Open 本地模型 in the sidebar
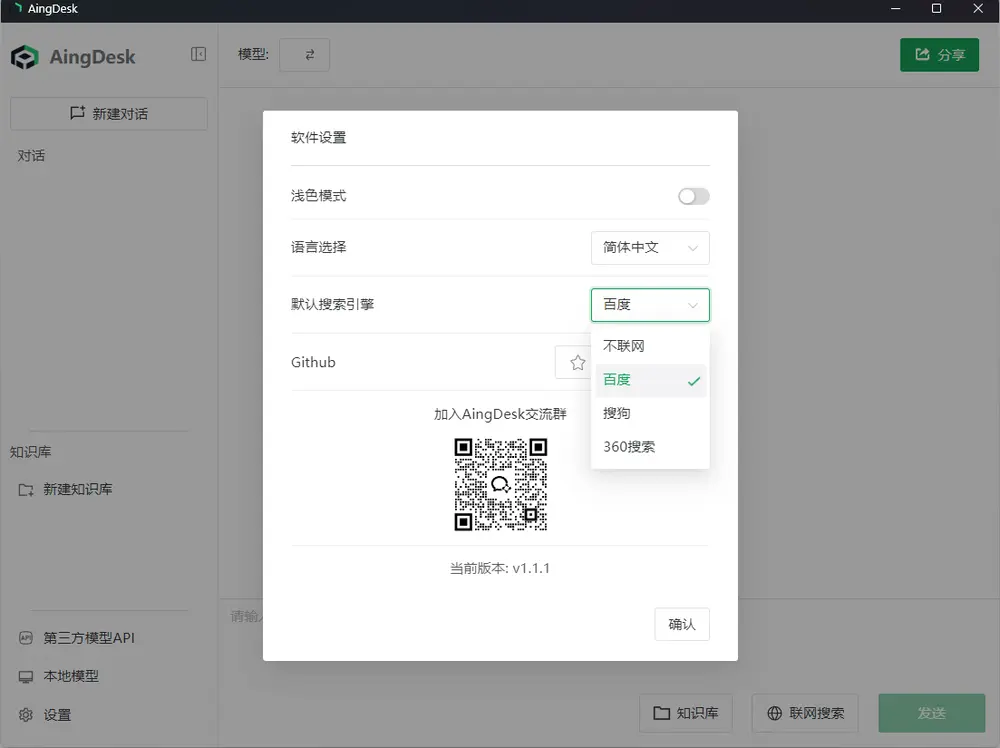 [x=70, y=676]
